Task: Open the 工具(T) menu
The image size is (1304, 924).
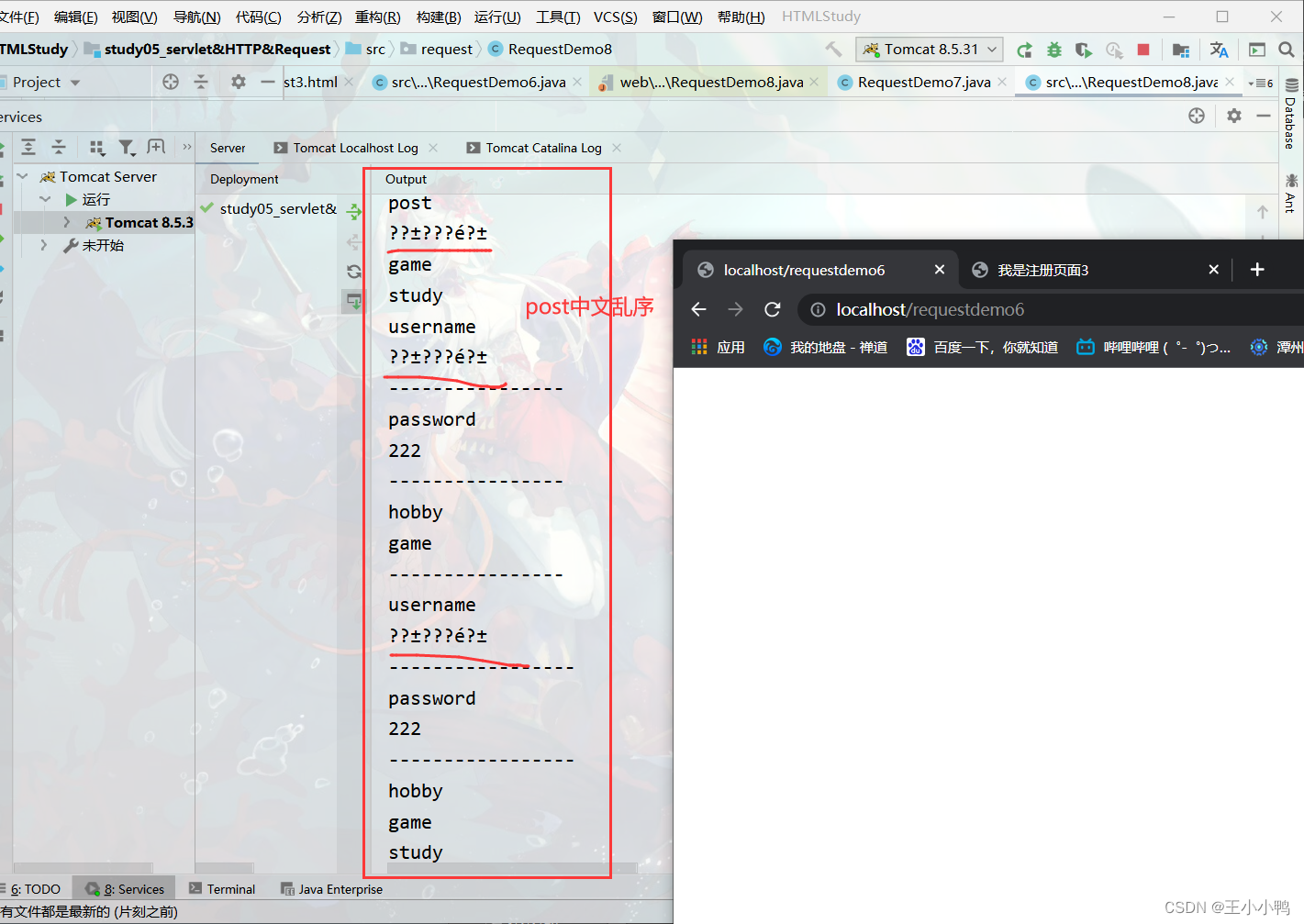Action: coord(558,17)
